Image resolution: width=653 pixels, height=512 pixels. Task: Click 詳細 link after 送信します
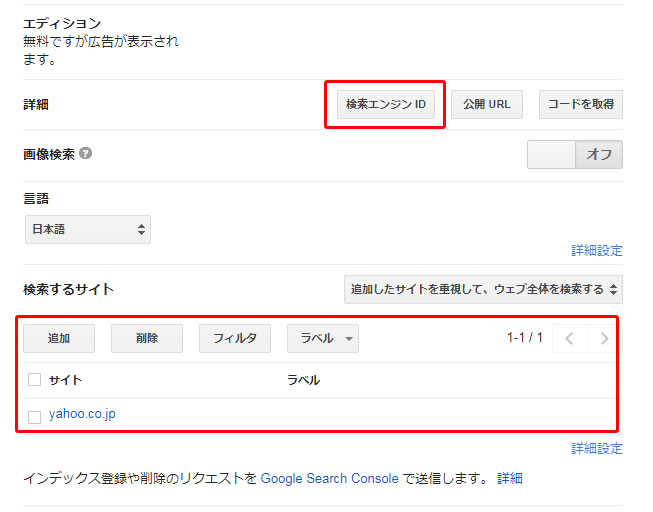tap(510, 478)
